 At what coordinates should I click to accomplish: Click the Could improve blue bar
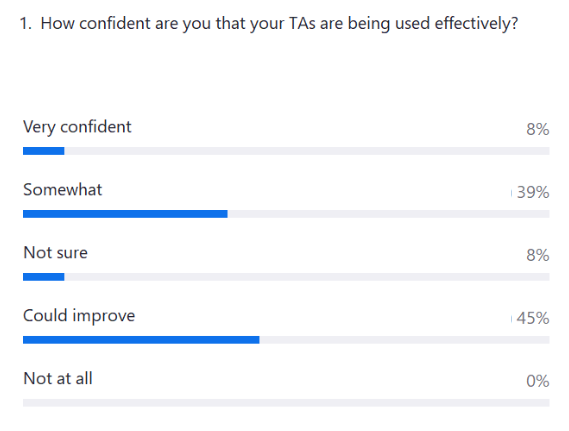141,340
